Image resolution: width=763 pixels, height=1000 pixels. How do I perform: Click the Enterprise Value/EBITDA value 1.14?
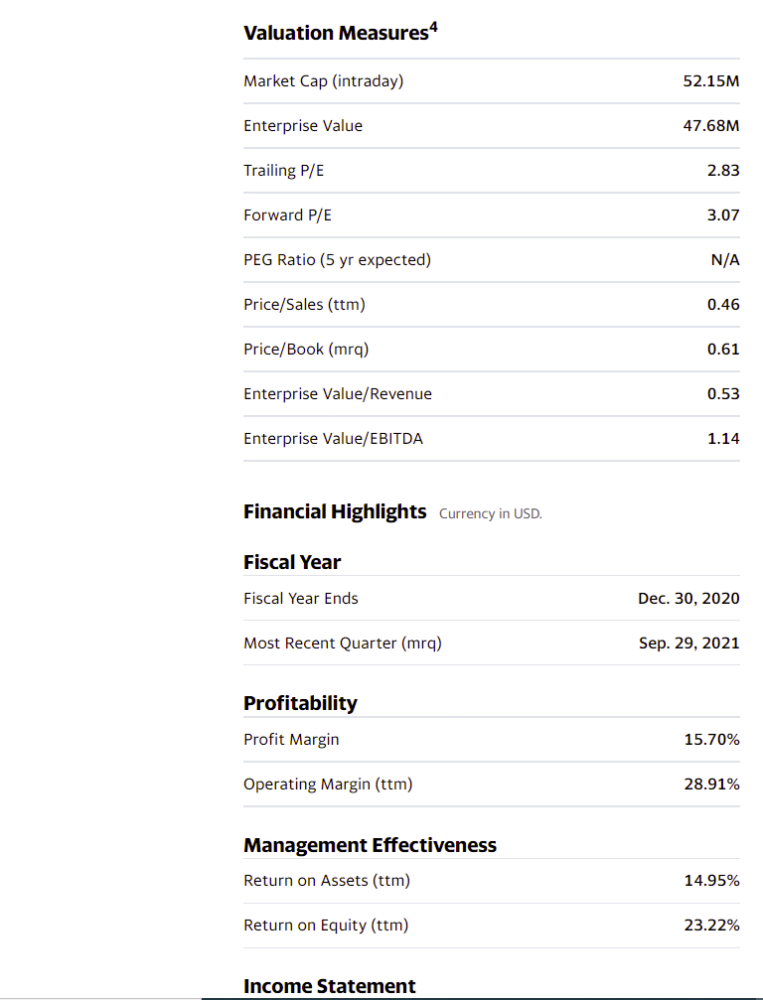723,438
